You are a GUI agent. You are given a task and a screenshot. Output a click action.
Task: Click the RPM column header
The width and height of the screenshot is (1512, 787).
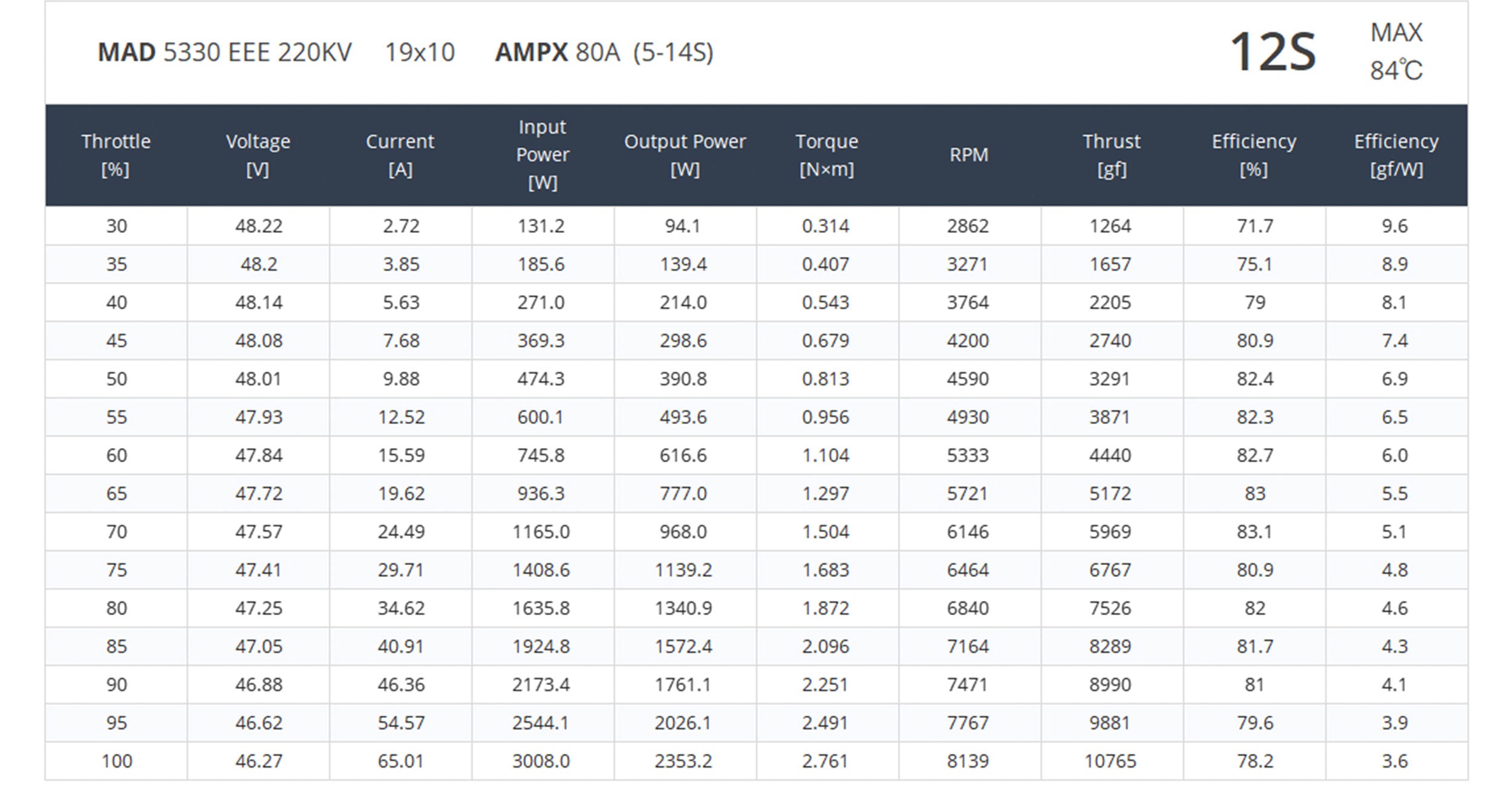tap(969, 155)
